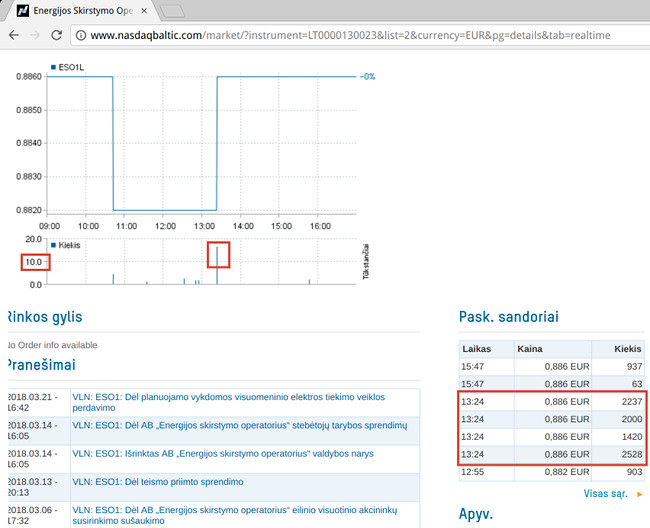Click the Apyv. section heading
The height and width of the screenshot is (528, 650).
(475, 514)
